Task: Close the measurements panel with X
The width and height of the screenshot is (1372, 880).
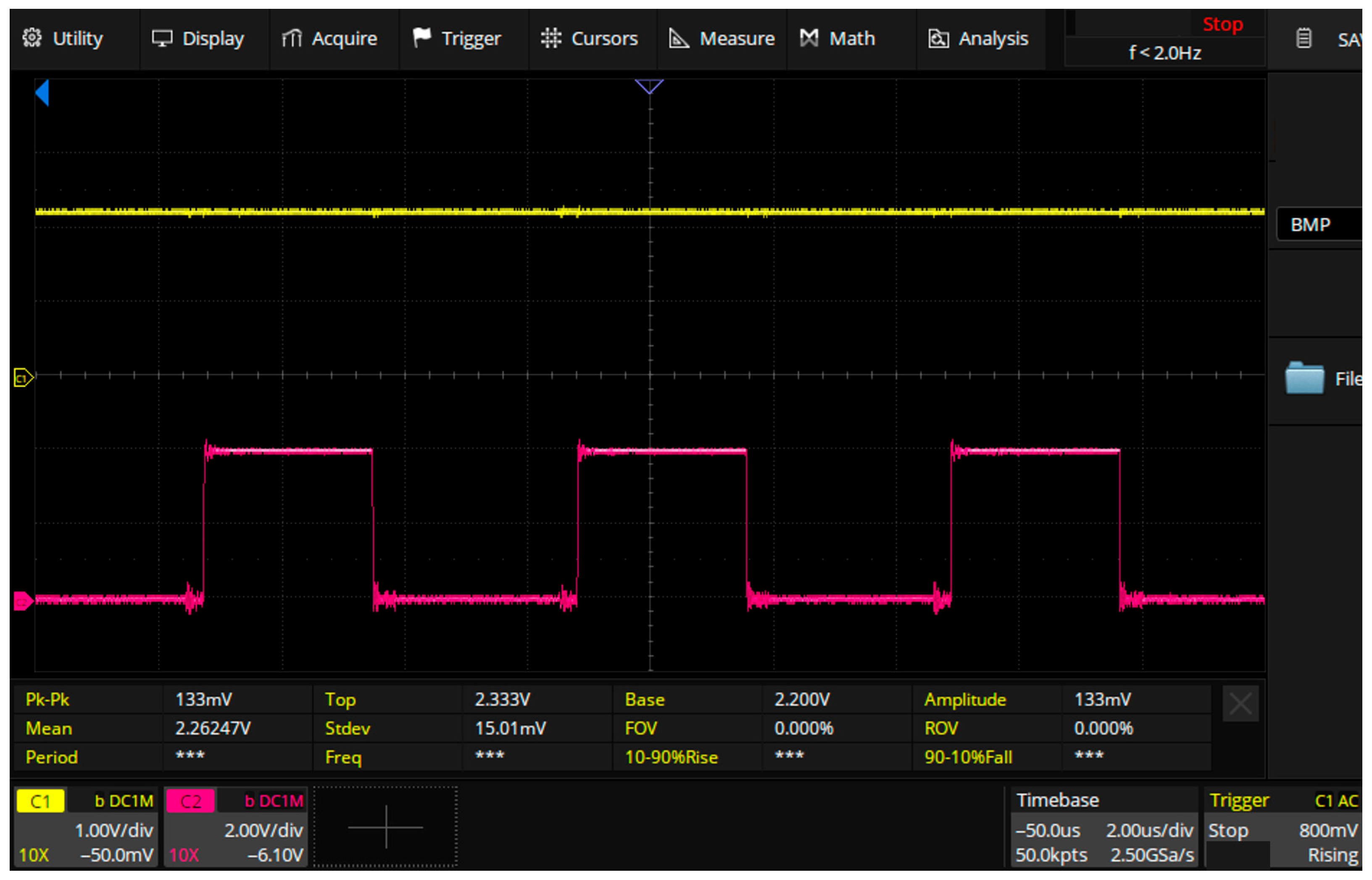Action: pos(1240,703)
